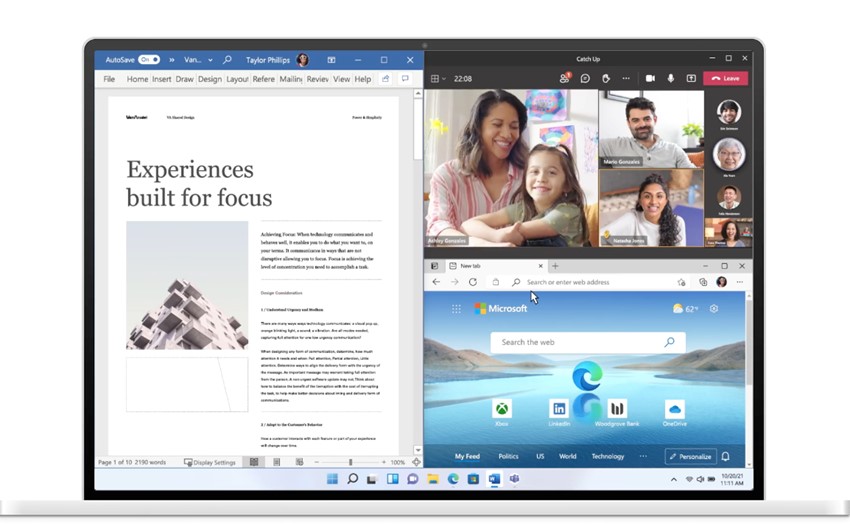Click the Share icon in Word's ribbon
This screenshot has width=850, height=532.
tap(385, 79)
